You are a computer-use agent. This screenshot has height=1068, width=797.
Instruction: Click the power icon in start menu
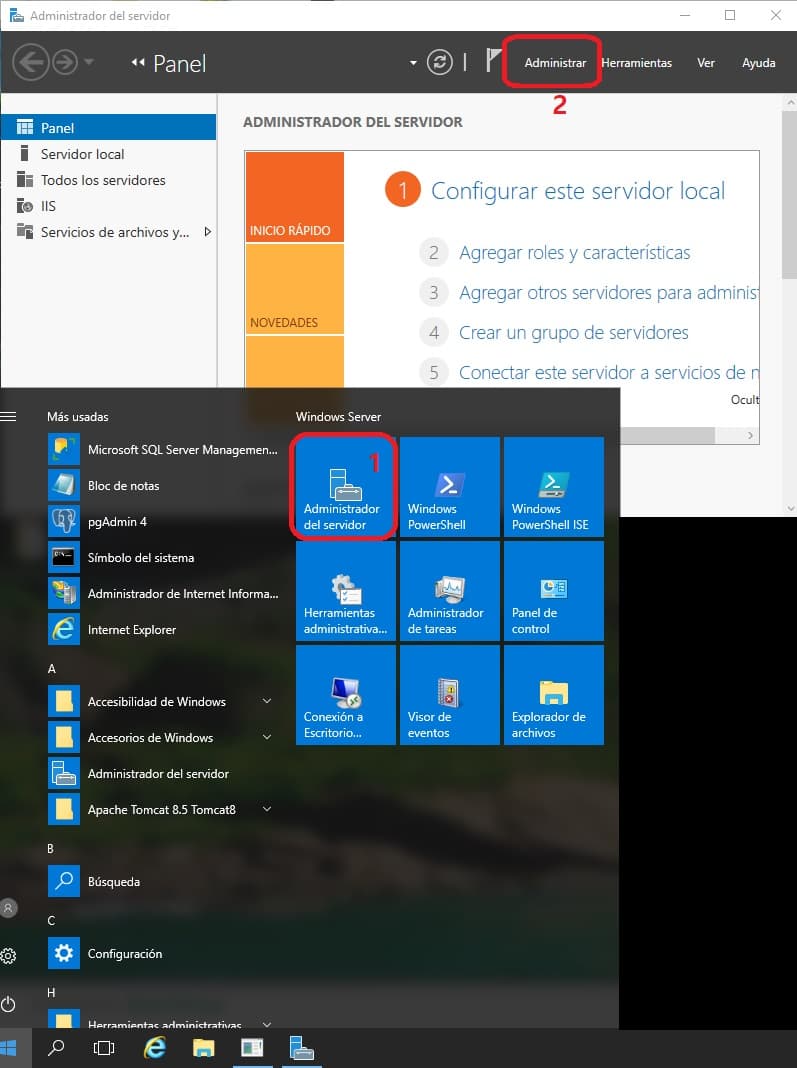[8, 1004]
